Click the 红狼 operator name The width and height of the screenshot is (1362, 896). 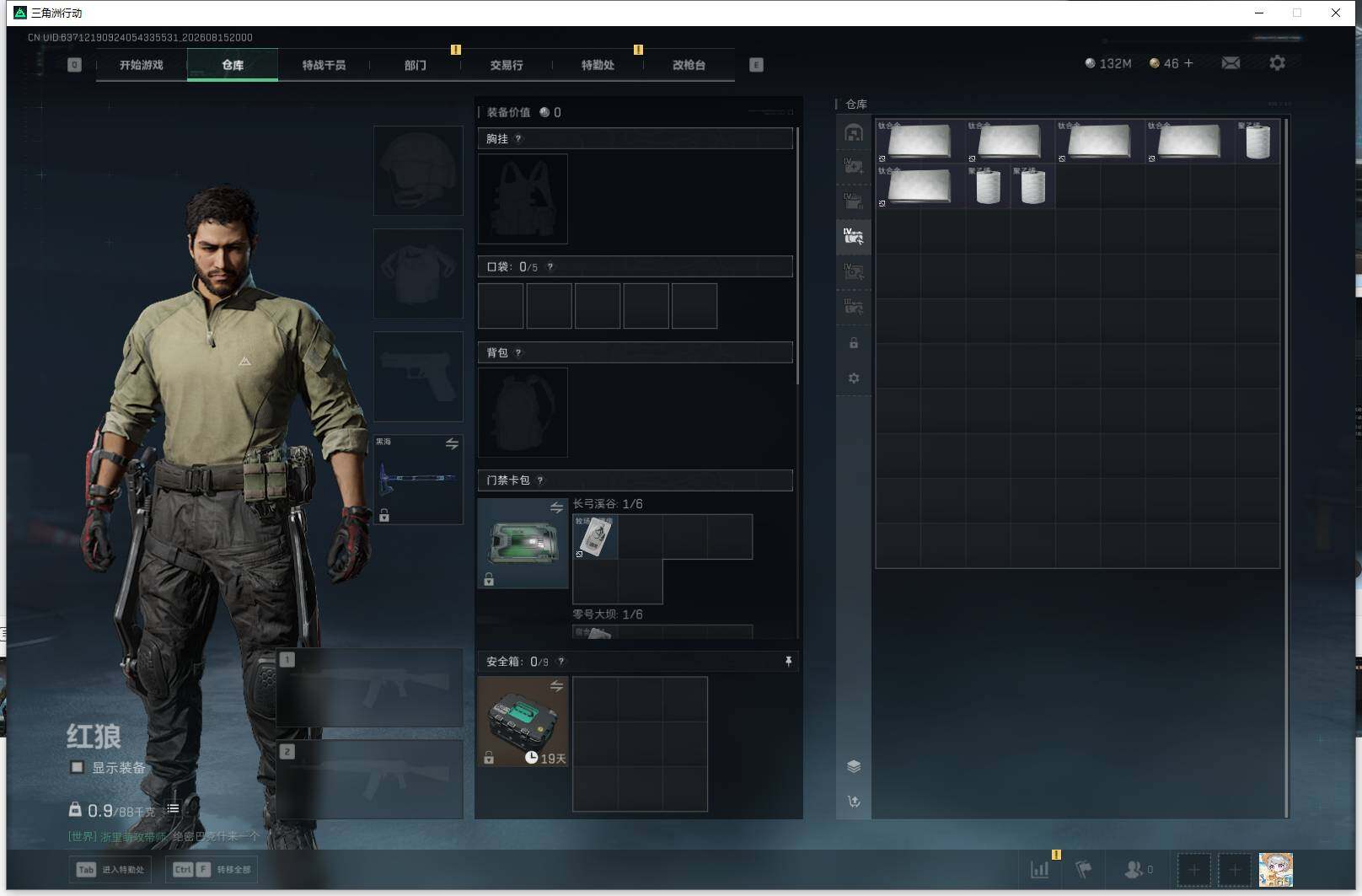(x=94, y=736)
